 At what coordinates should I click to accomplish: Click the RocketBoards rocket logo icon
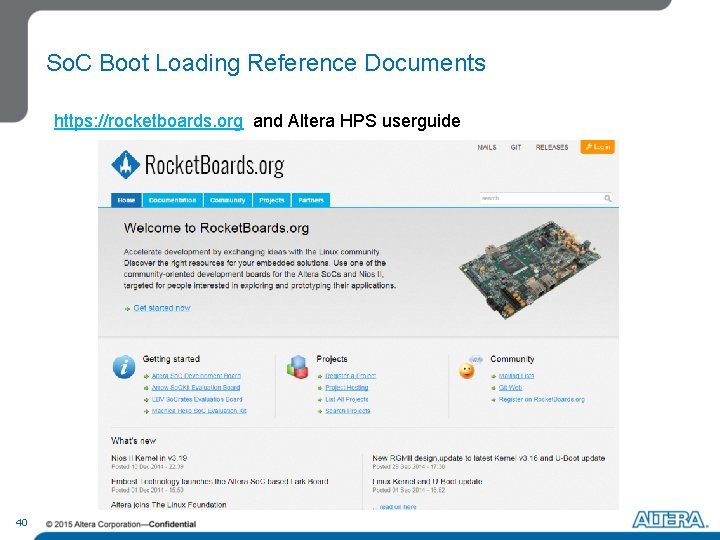point(125,164)
